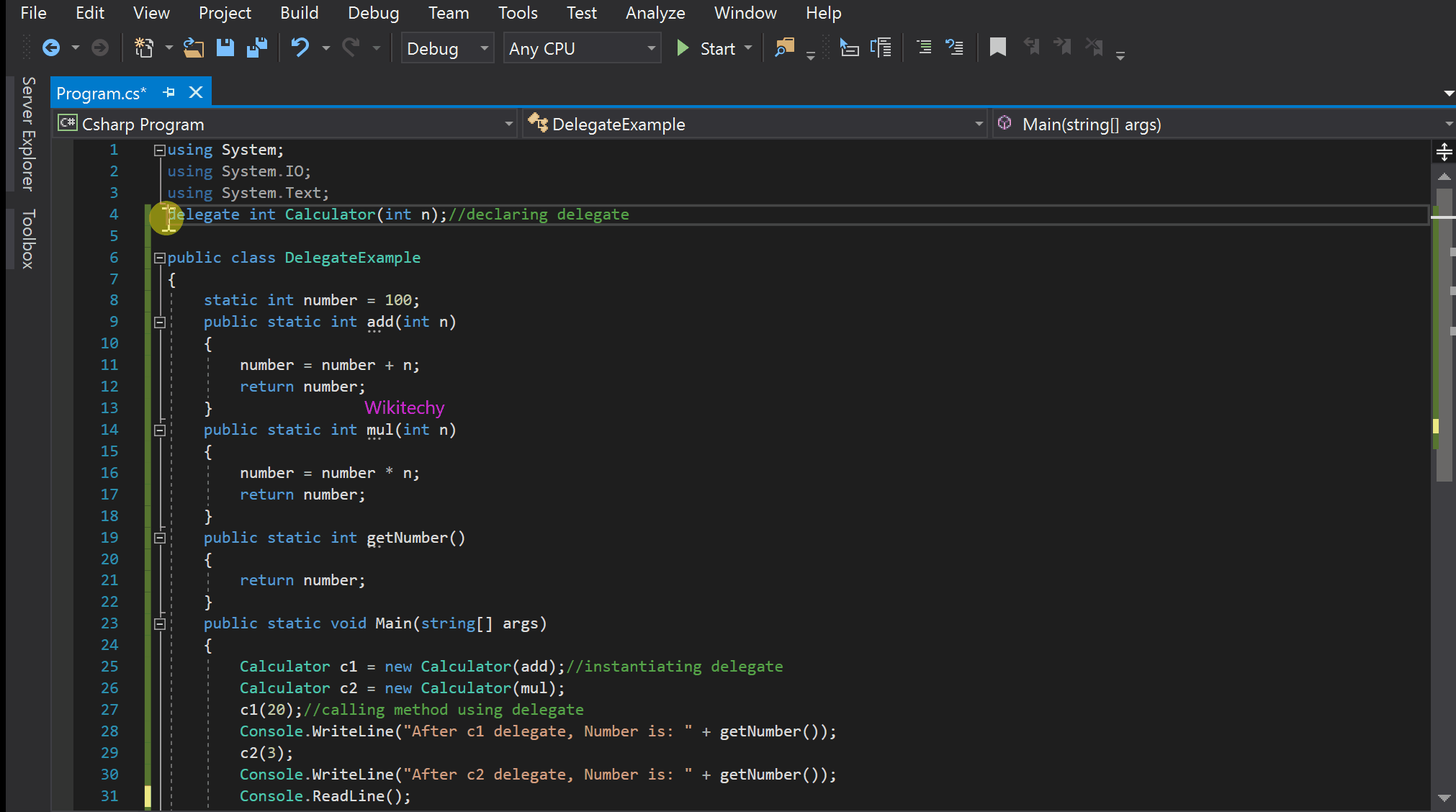Open the Debug menu
Screen dimensions: 1456x812
[373, 13]
